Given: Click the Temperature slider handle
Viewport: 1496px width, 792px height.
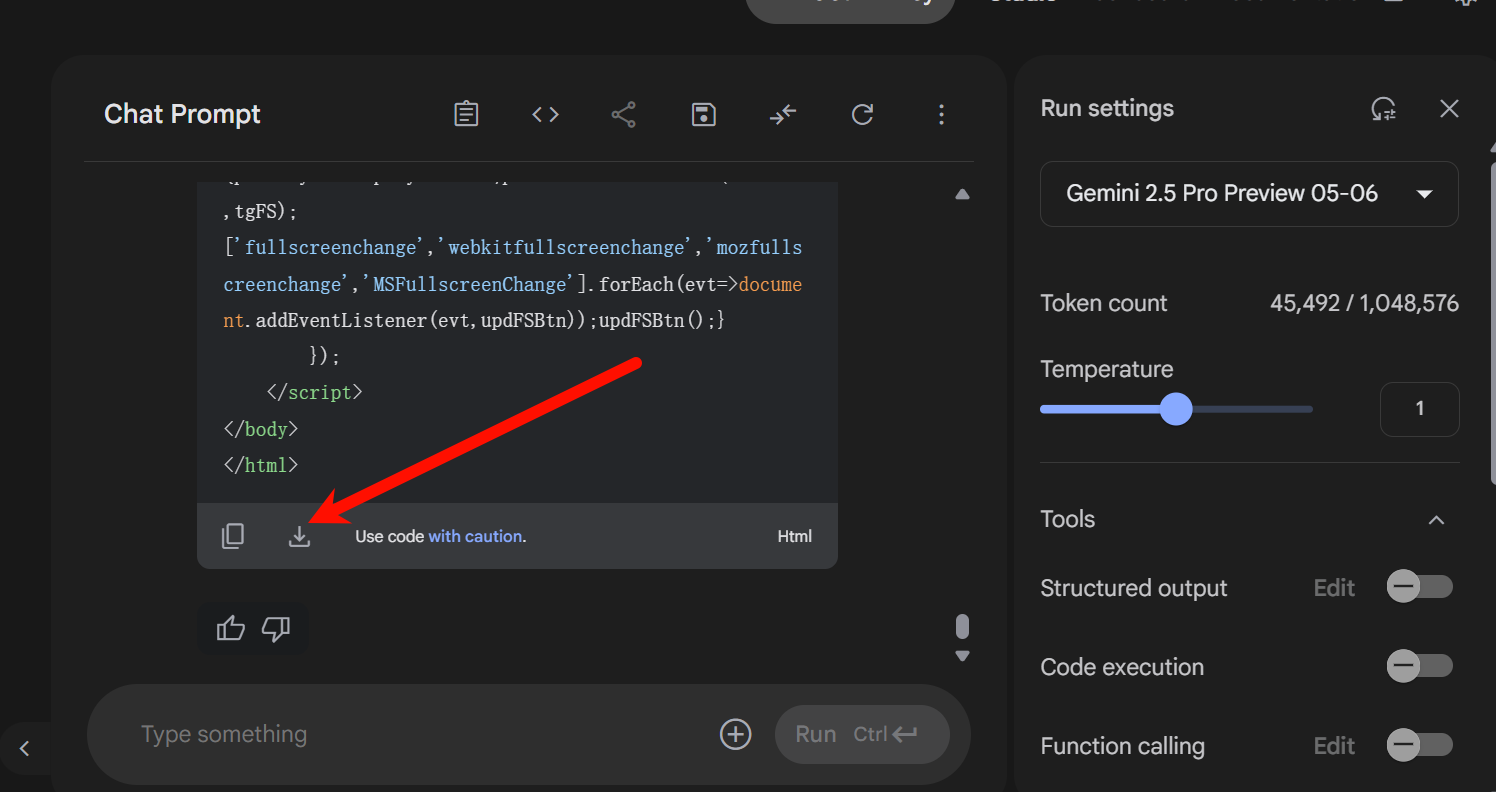Looking at the screenshot, I should 1176,409.
